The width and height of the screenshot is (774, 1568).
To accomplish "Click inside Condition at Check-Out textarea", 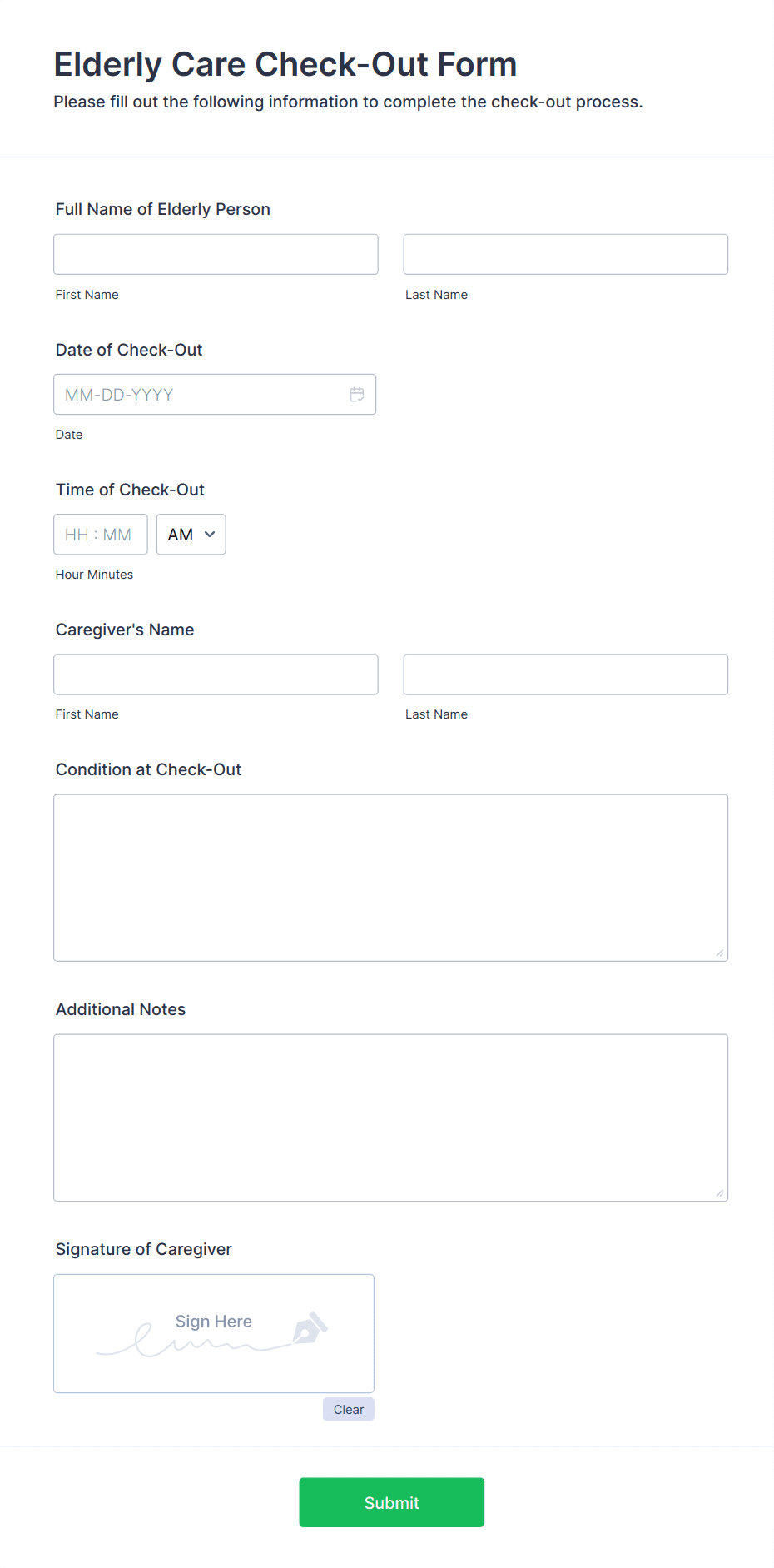I will pyautogui.click(x=391, y=878).
